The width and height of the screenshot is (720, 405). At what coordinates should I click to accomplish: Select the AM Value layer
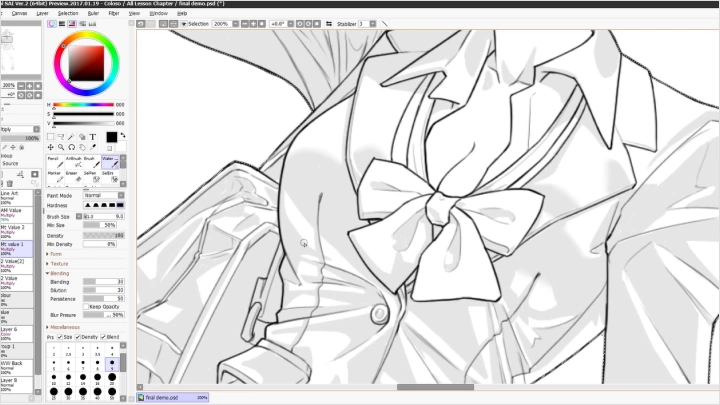pyautogui.click(x=17, y=215)
